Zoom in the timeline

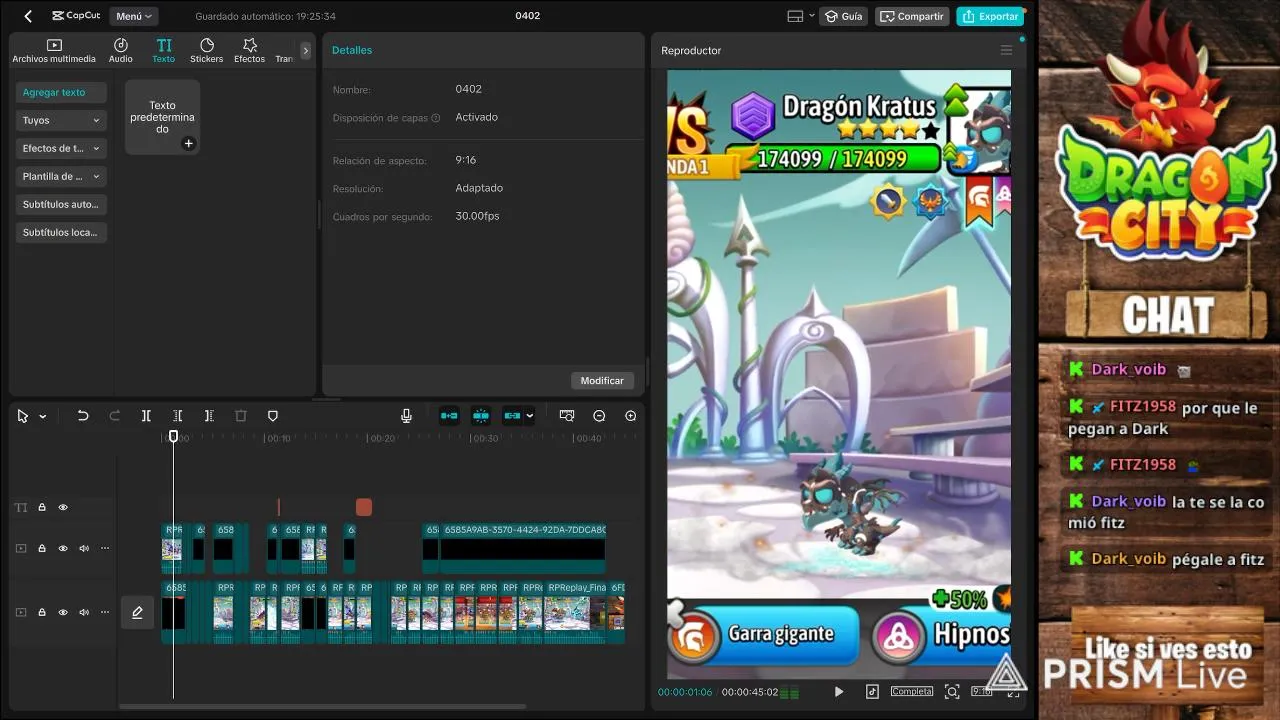pyautogui.click(x=631, y=416)
